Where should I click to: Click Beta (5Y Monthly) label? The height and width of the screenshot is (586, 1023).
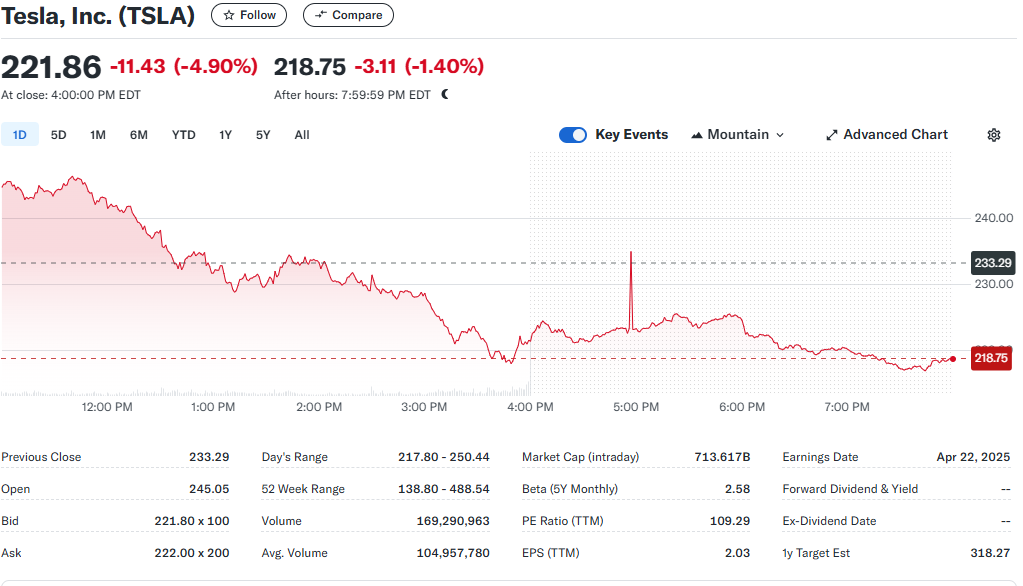click(570, 489)
